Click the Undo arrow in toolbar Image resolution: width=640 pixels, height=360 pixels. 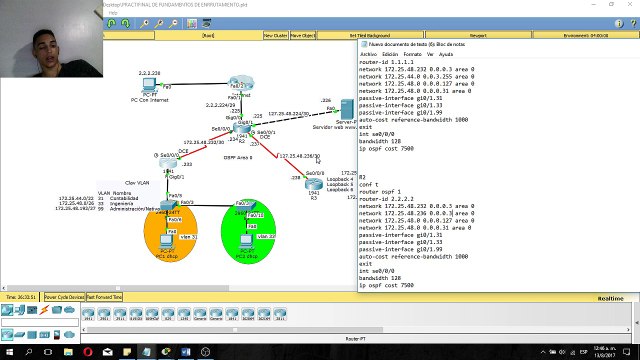point(111,24)
